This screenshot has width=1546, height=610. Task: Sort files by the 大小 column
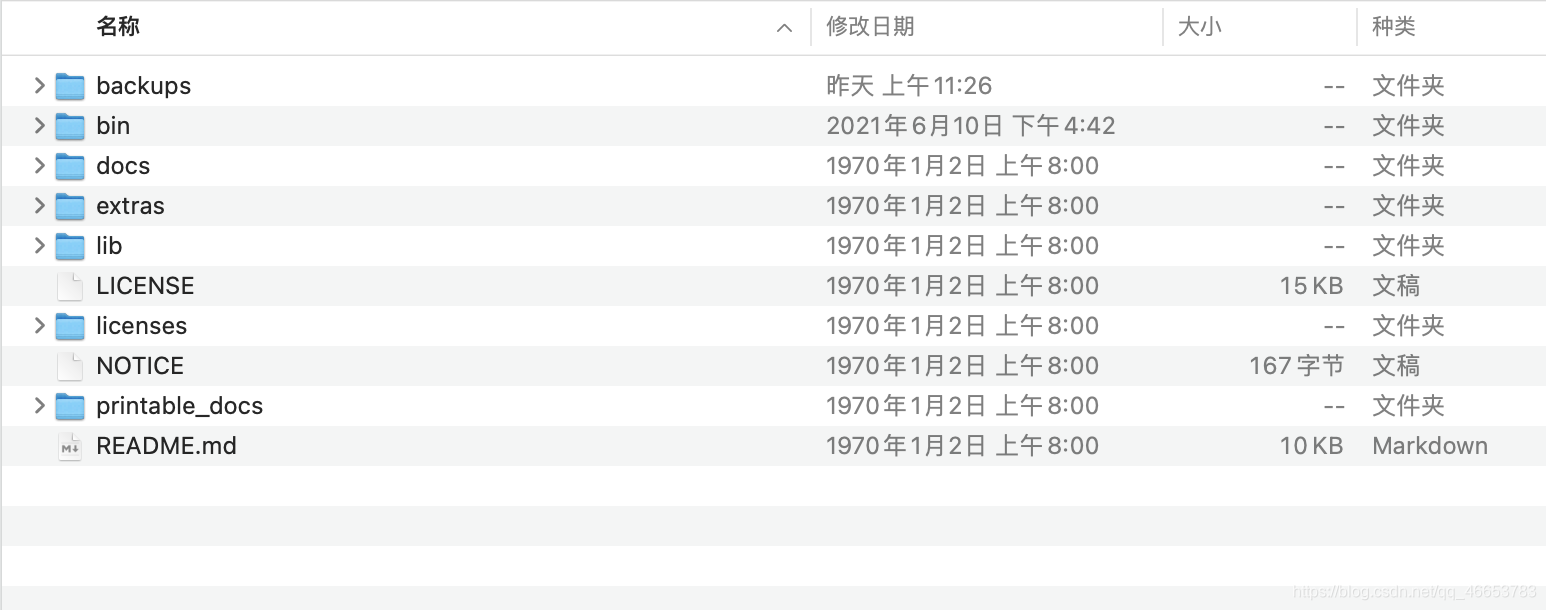[x=1199, y=27]
